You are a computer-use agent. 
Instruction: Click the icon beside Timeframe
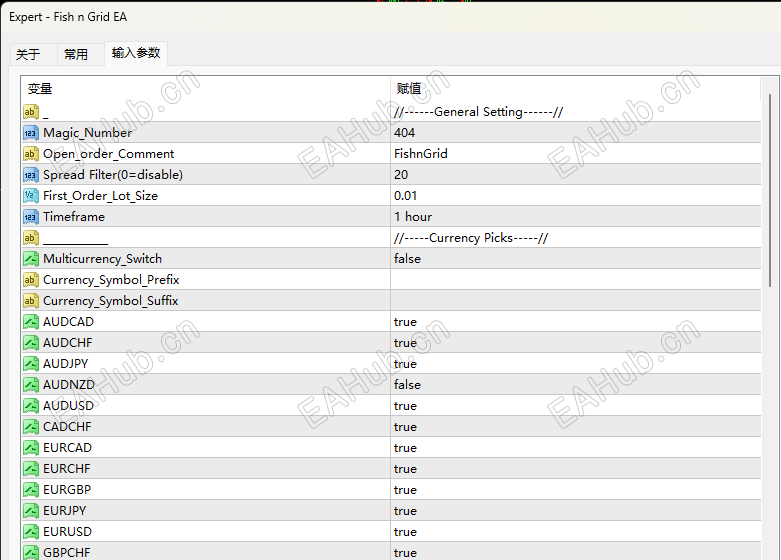[x=31, y=217]
